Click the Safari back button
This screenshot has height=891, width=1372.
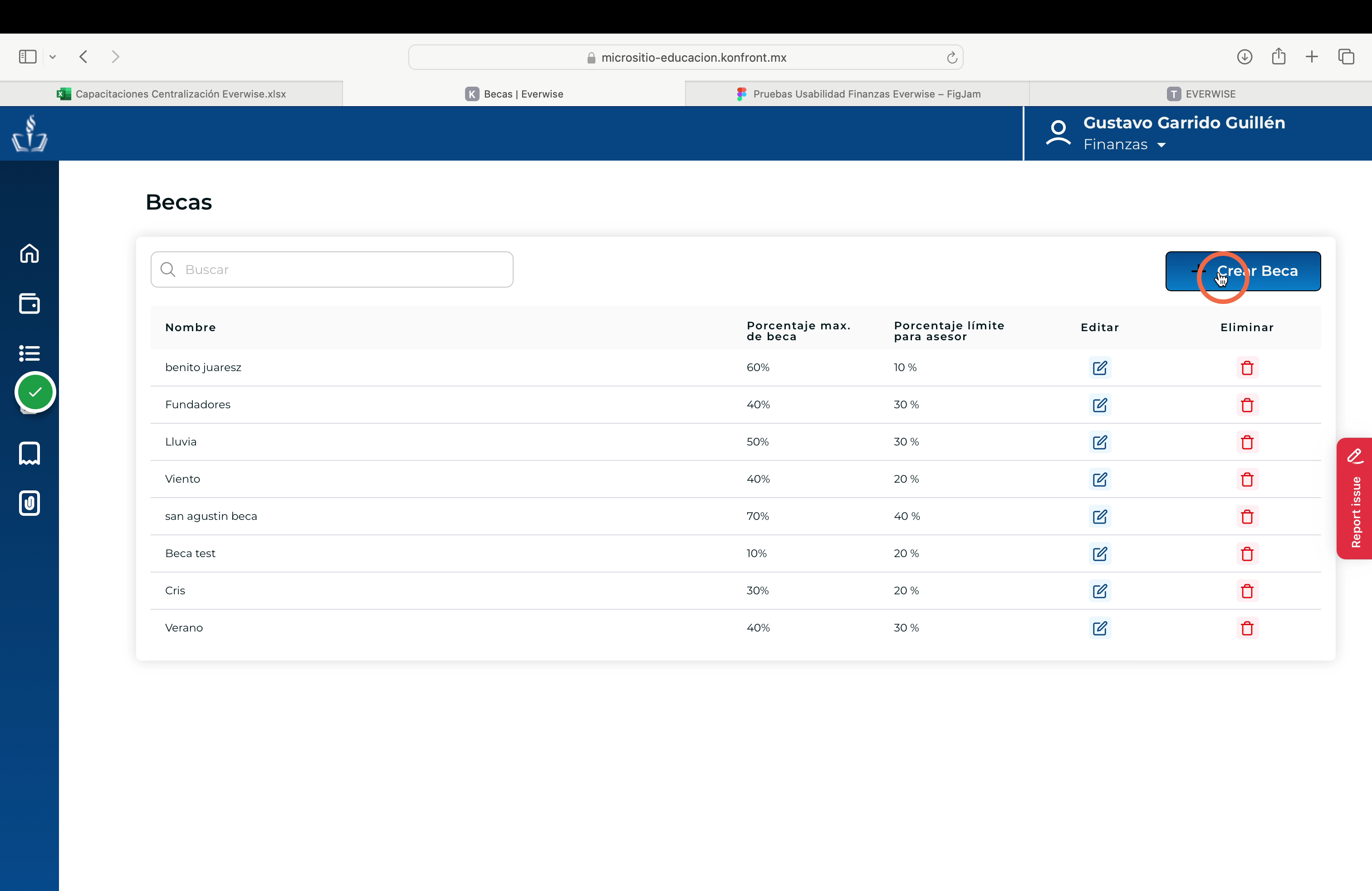[x=83, y=56]
